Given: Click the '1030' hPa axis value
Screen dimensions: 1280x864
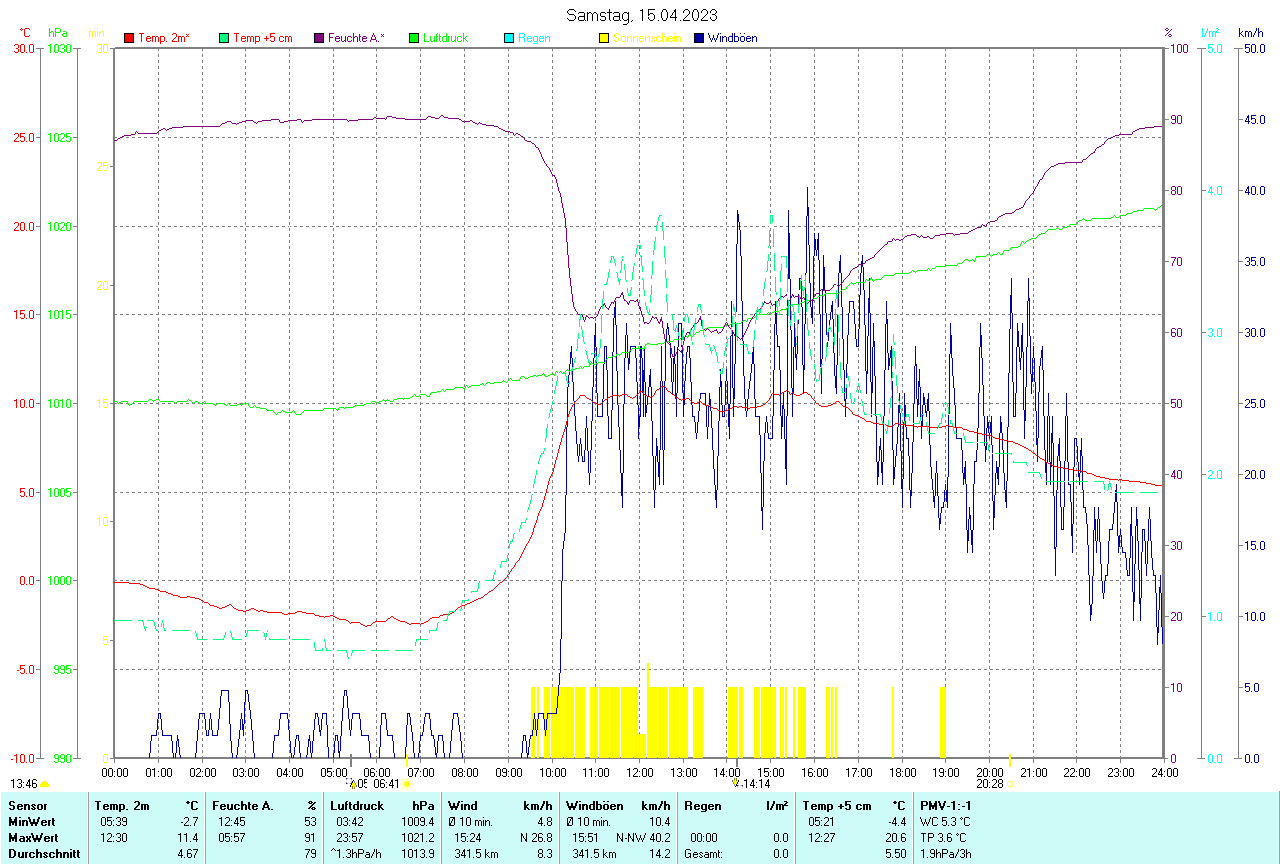Looking at the screenshot, I should (59, 48).
